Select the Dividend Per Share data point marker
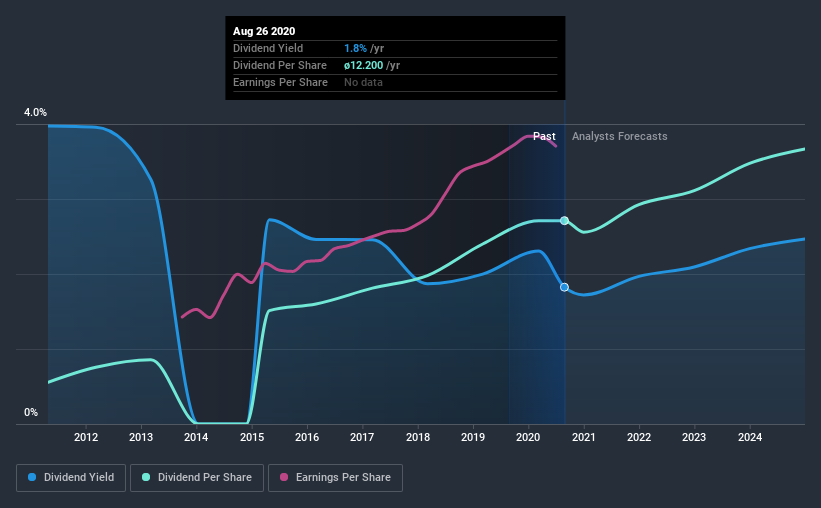The width and height of the screenshot is (821, 508). pos(564,220)
